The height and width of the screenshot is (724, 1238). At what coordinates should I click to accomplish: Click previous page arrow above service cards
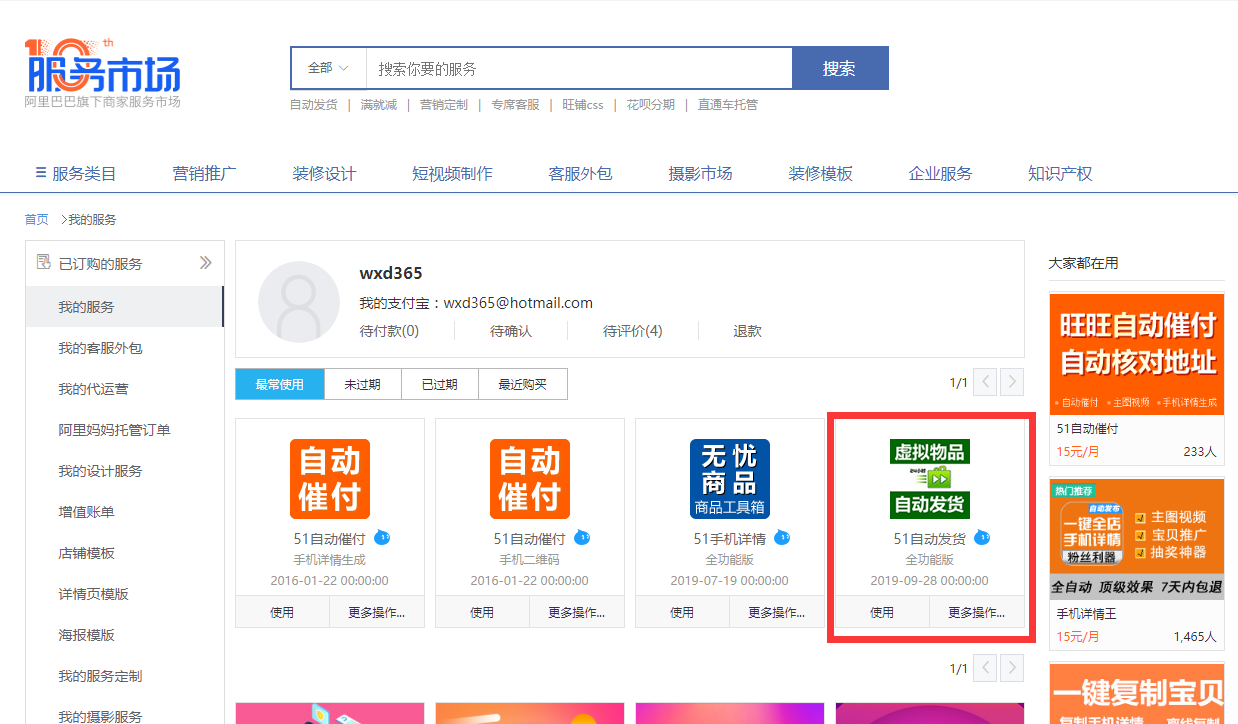point(985,382)
